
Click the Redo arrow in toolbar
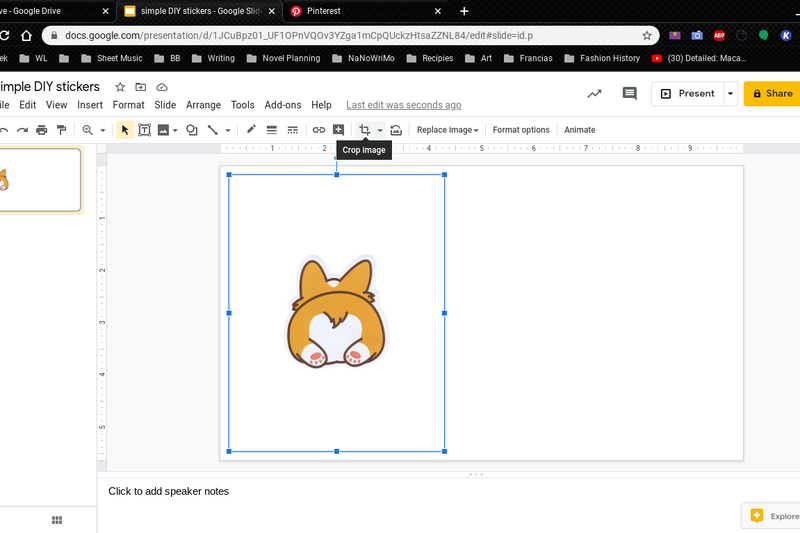click(22, 130)
